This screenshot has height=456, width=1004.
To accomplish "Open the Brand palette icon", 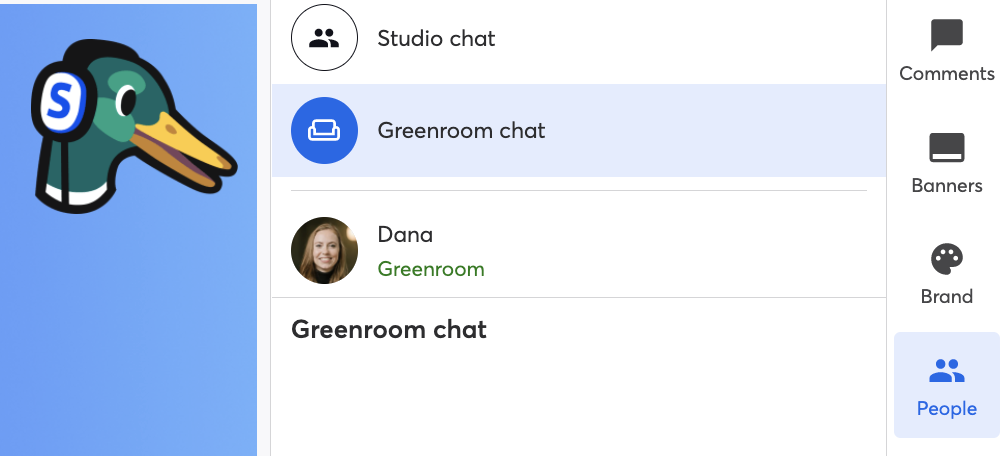I will (946, 259).
